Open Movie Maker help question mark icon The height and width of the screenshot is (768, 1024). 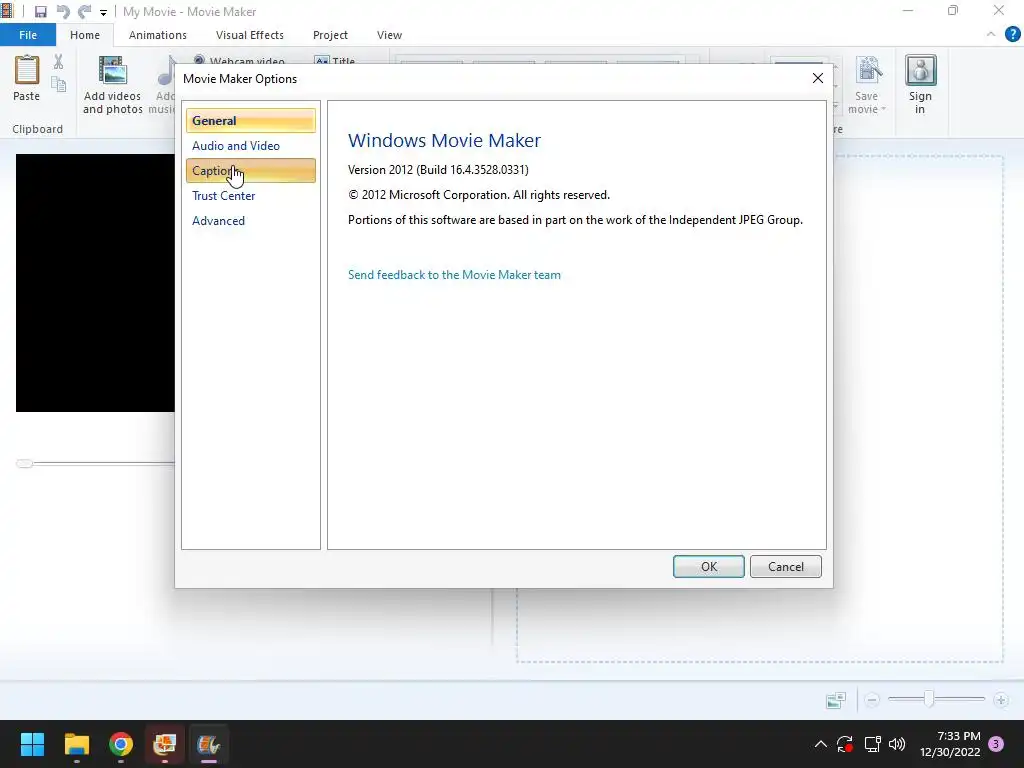[1012, 35]
